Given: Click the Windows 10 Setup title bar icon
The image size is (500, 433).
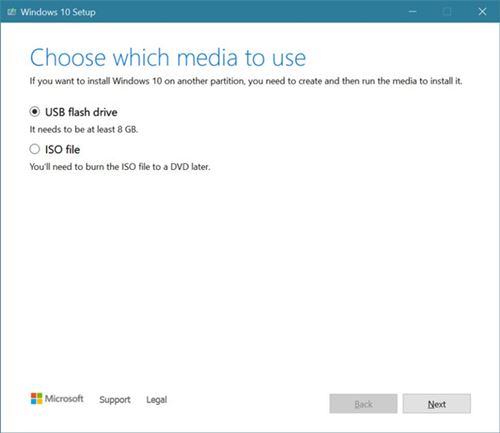Looking at the screenshot, I should 12,12.
